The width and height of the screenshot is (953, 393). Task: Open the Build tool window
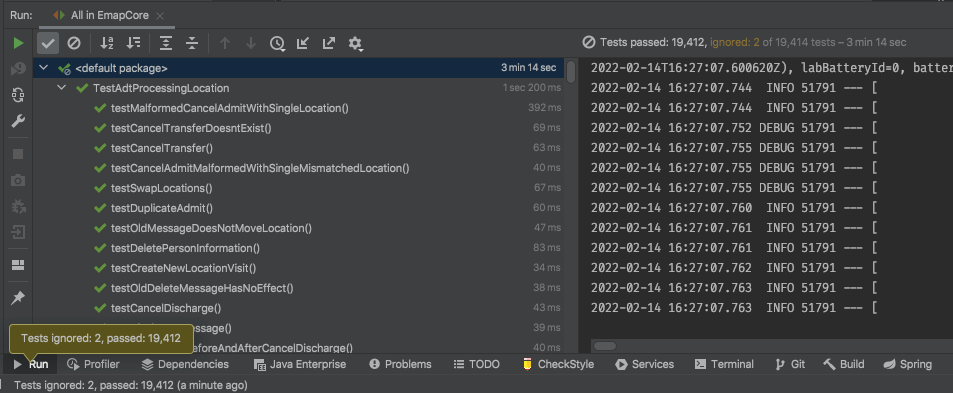tap(844, 364)
